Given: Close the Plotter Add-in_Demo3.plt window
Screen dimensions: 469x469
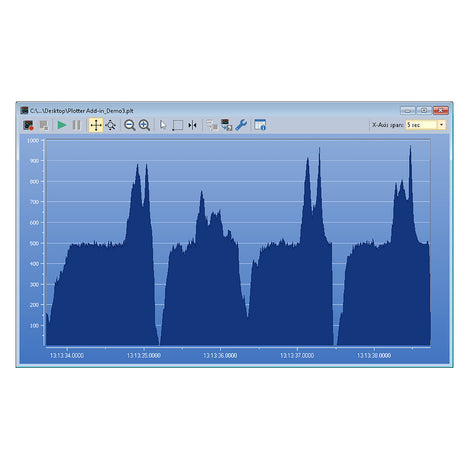Looking at the screenshot, I should pos(441,110).
